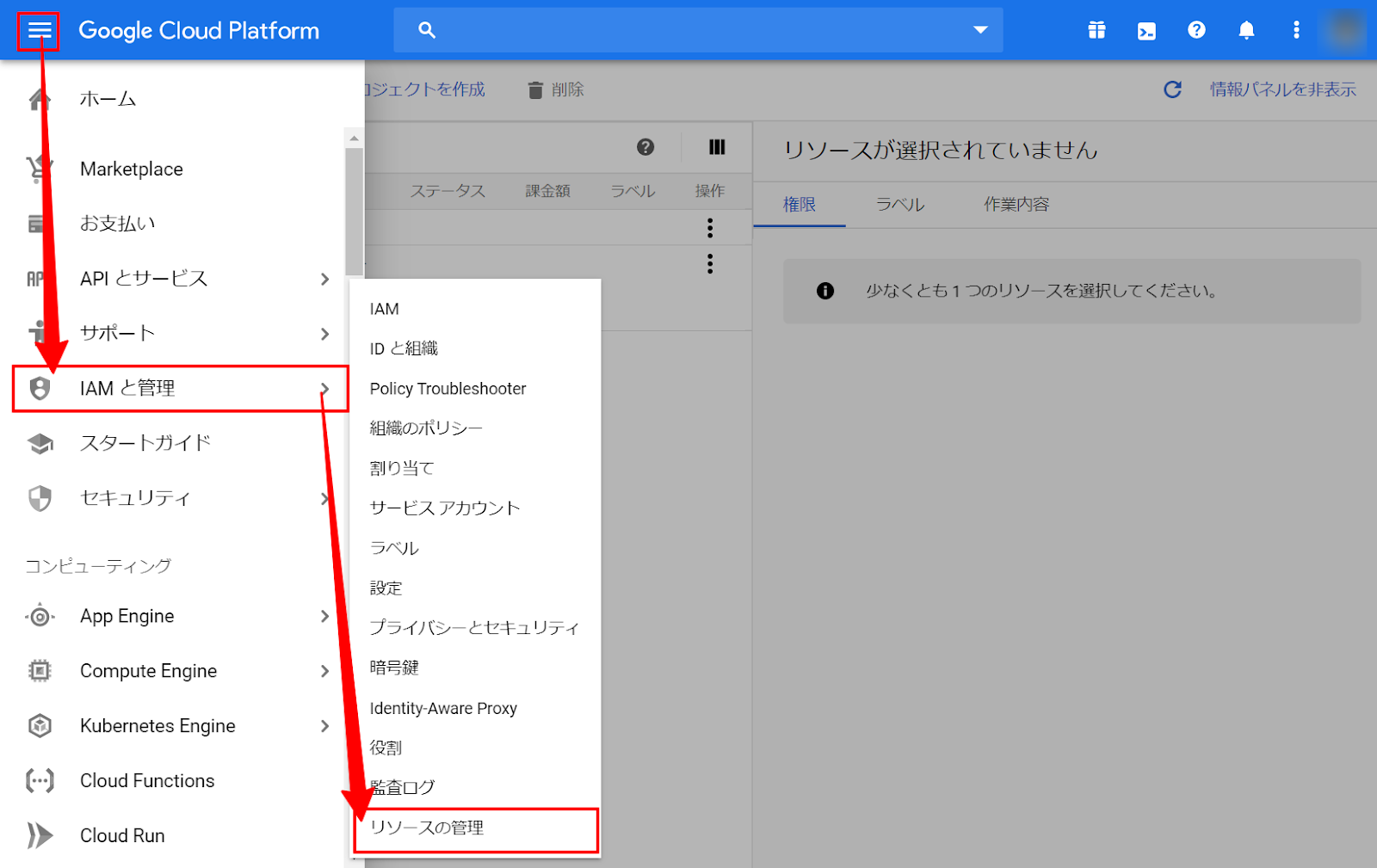Viewport: 1377px width, 868px height.
Task: Click the search magnifier icon
Action: coord(427,31)
